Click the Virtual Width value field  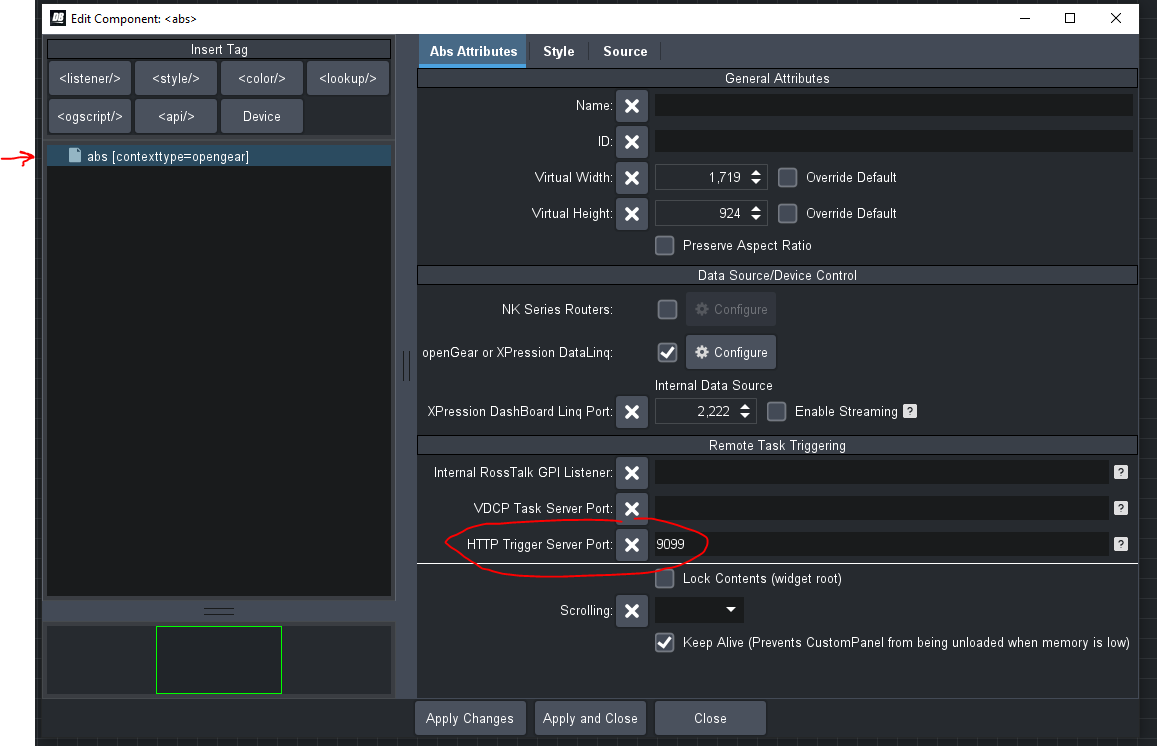(700, 177)
